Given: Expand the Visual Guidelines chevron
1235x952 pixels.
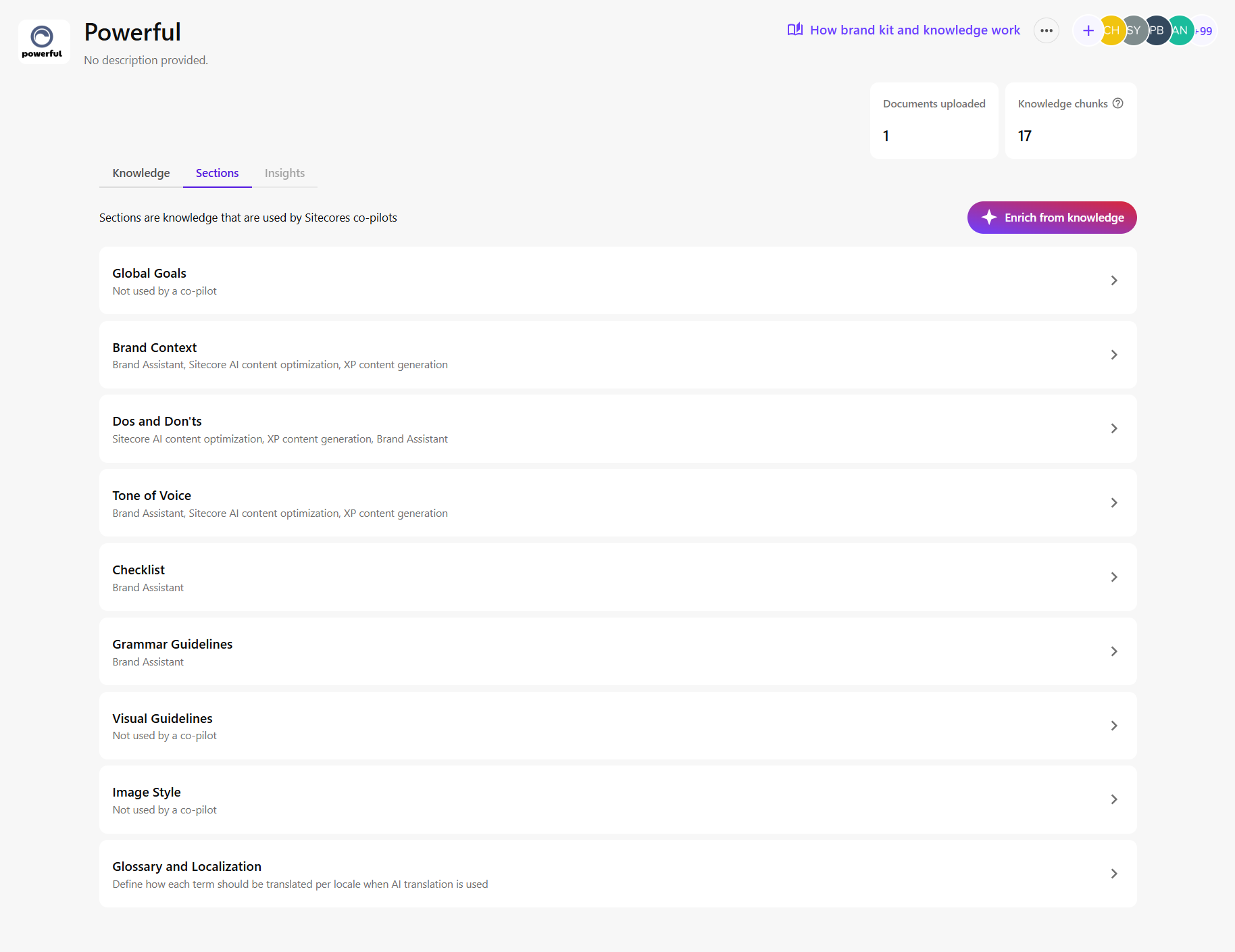Looking at the screenshot, I should 1114,726.
